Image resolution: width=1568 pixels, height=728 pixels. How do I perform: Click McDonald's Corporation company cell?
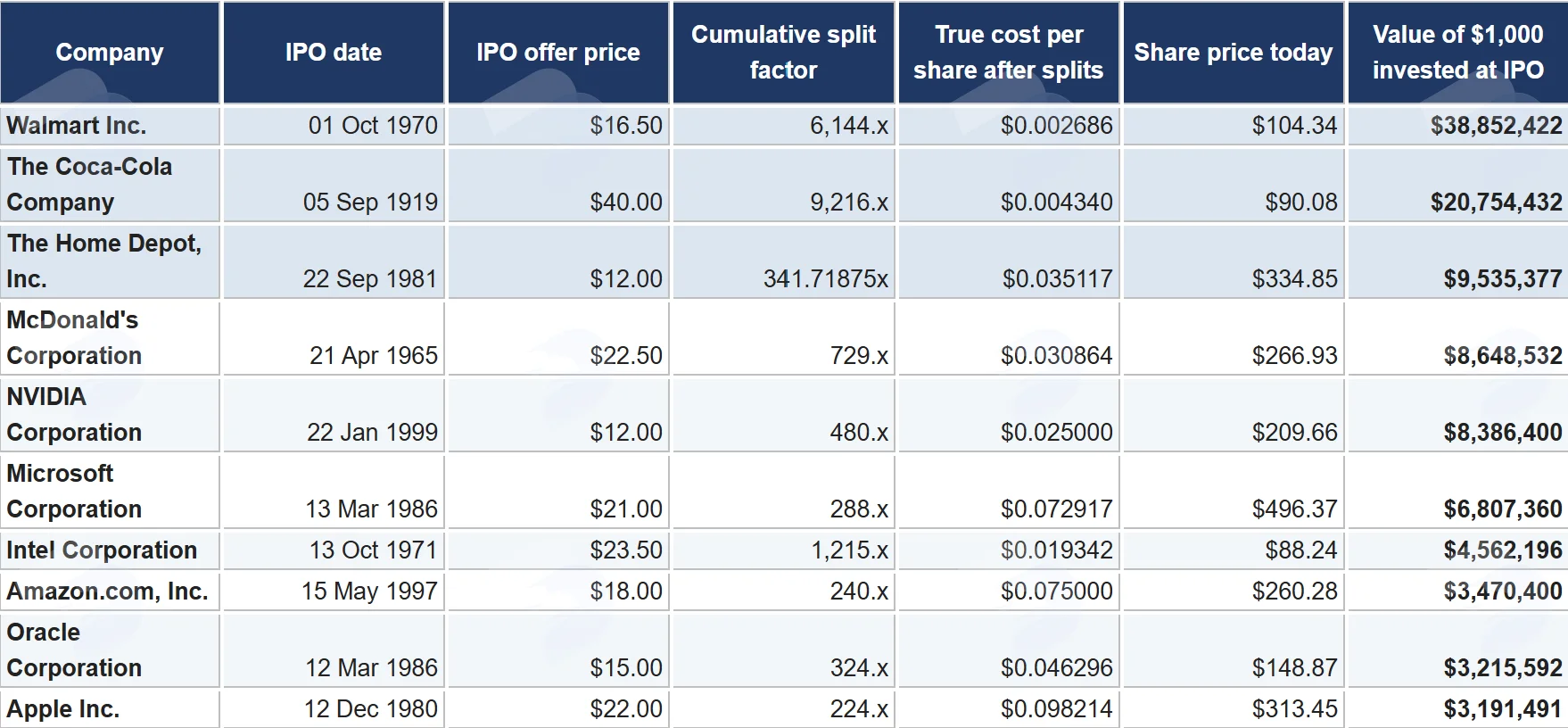[110, 338]
